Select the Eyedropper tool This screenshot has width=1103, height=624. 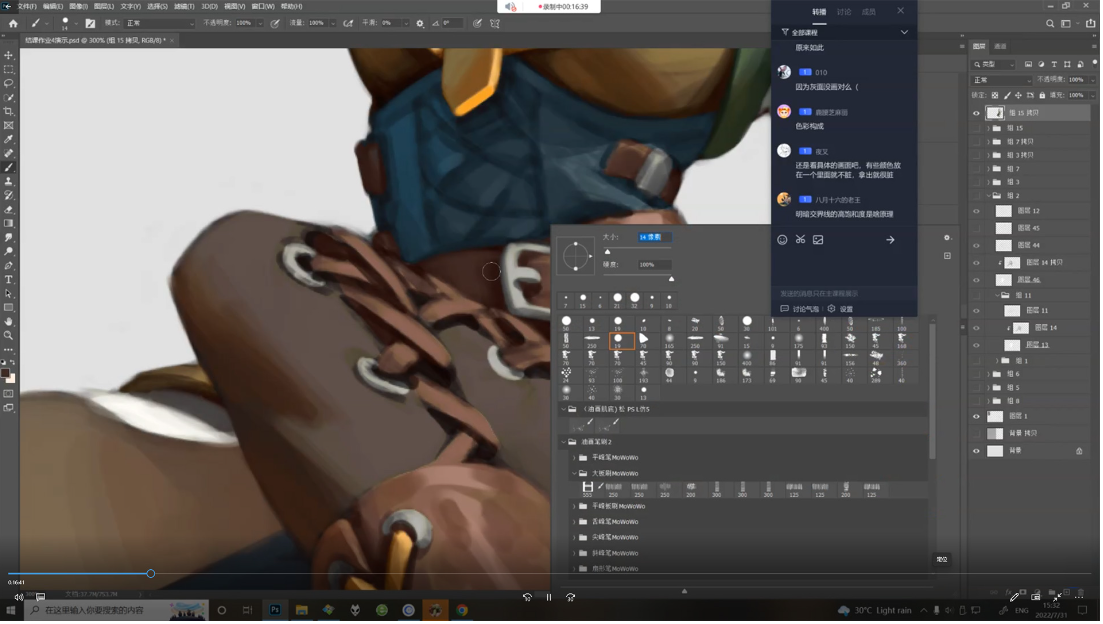tap(8, 139)
